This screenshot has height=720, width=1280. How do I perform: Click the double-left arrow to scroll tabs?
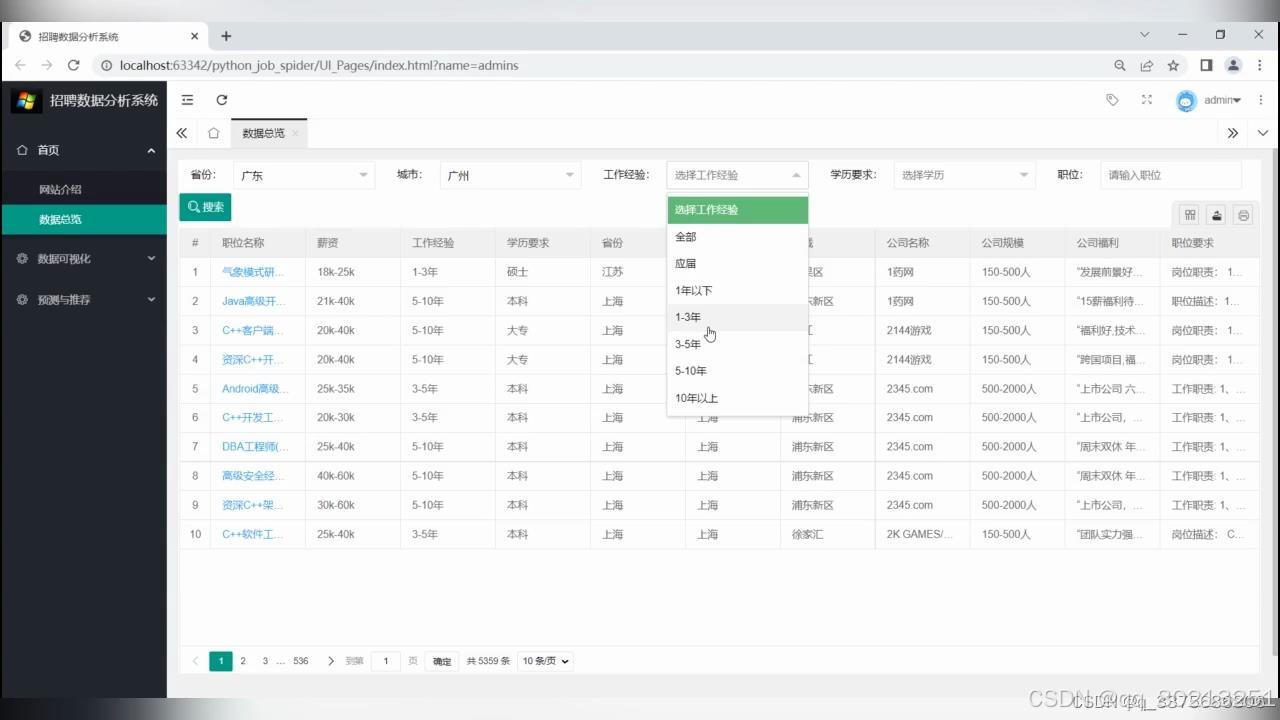182,132
